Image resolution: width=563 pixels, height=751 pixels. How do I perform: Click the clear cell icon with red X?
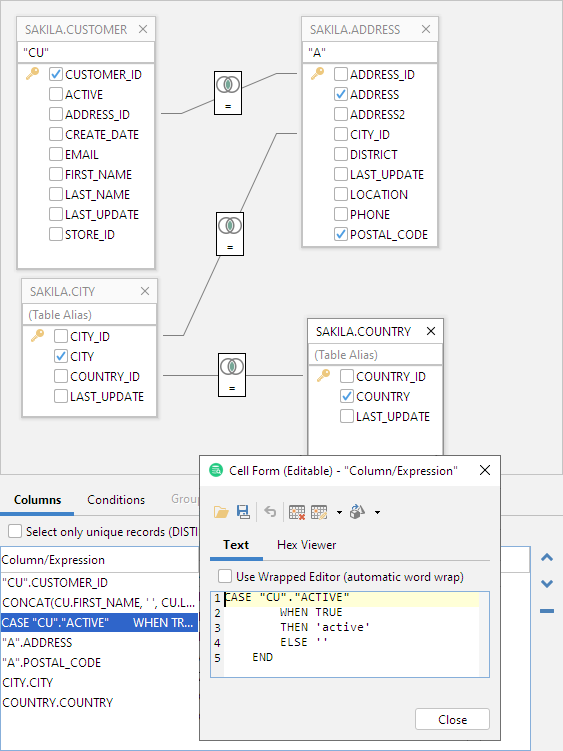coord(297,512)
